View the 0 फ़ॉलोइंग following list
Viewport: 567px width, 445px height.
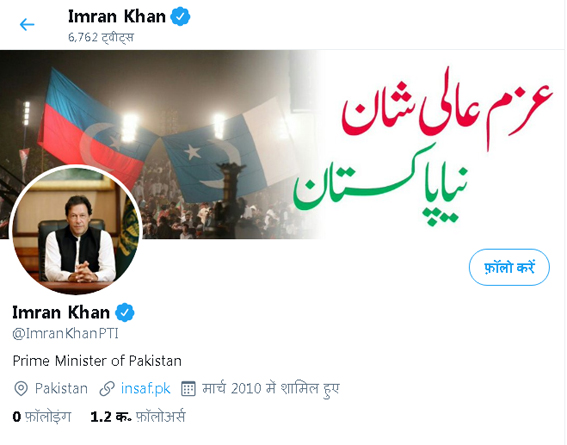tap(42, 417)
